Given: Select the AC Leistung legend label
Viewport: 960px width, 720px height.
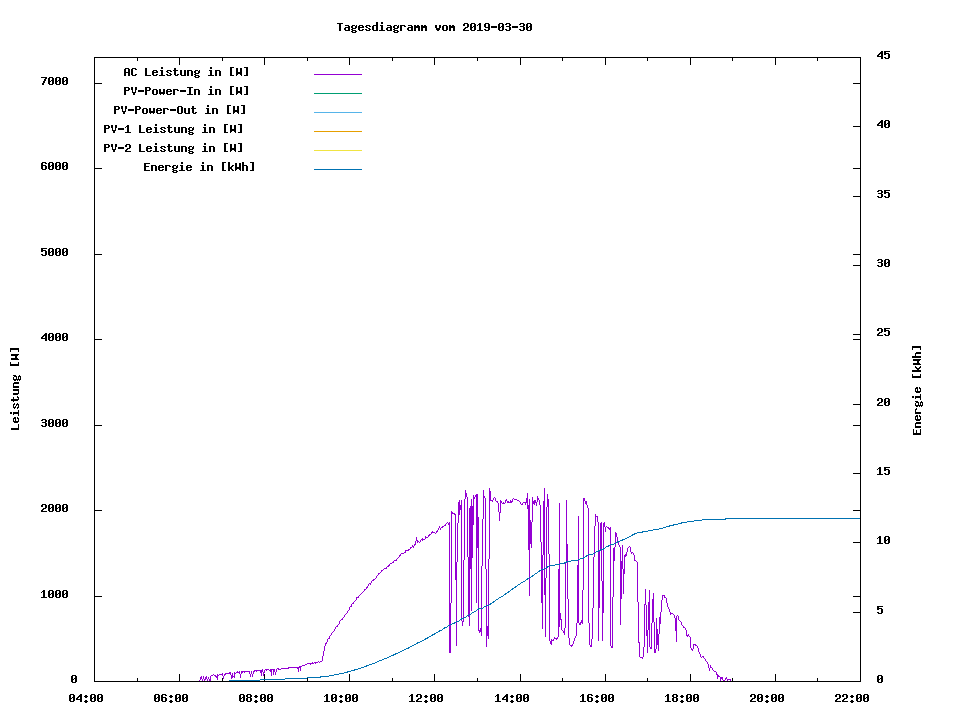Looking at the screenshot, I should coord(186,72).
